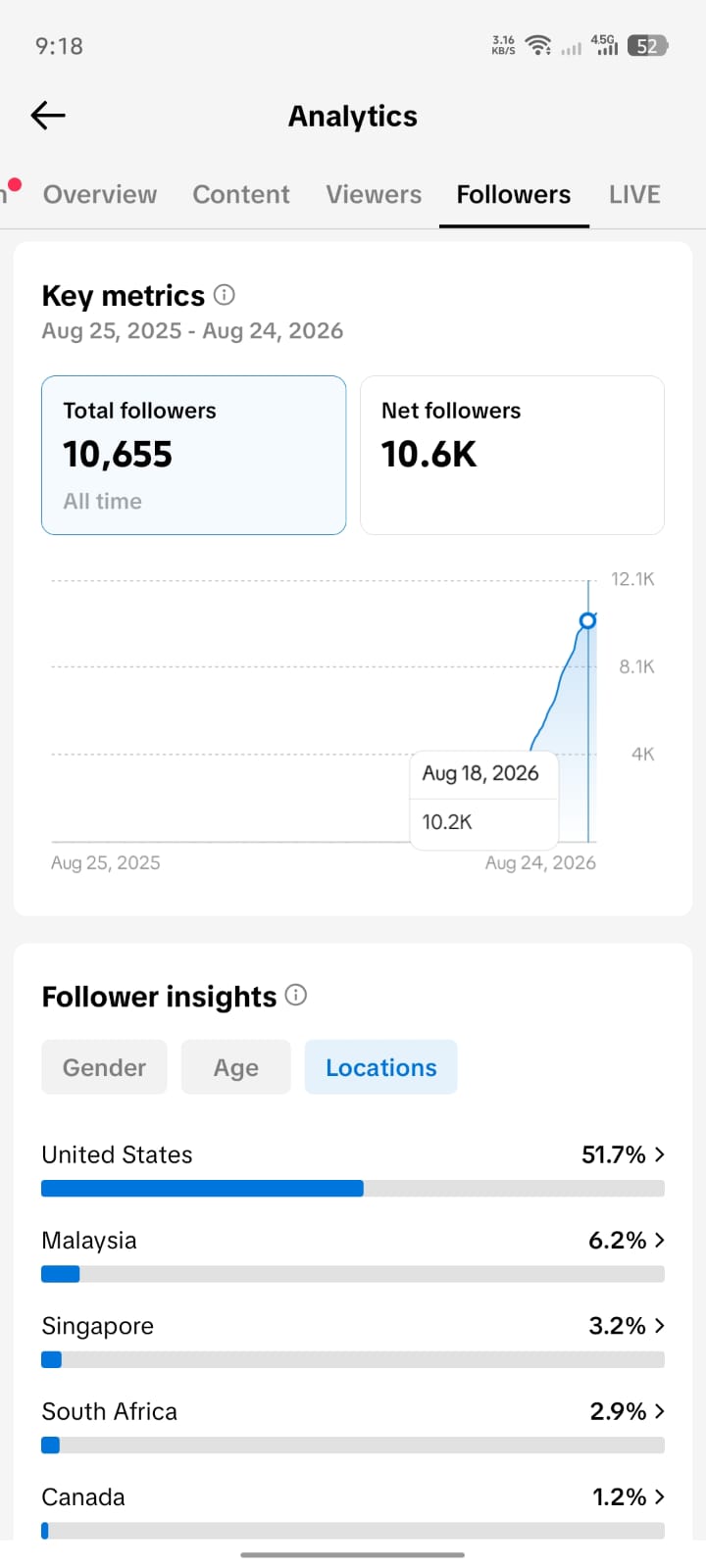Expand South Africa chevron

(x=659, y=1411)
